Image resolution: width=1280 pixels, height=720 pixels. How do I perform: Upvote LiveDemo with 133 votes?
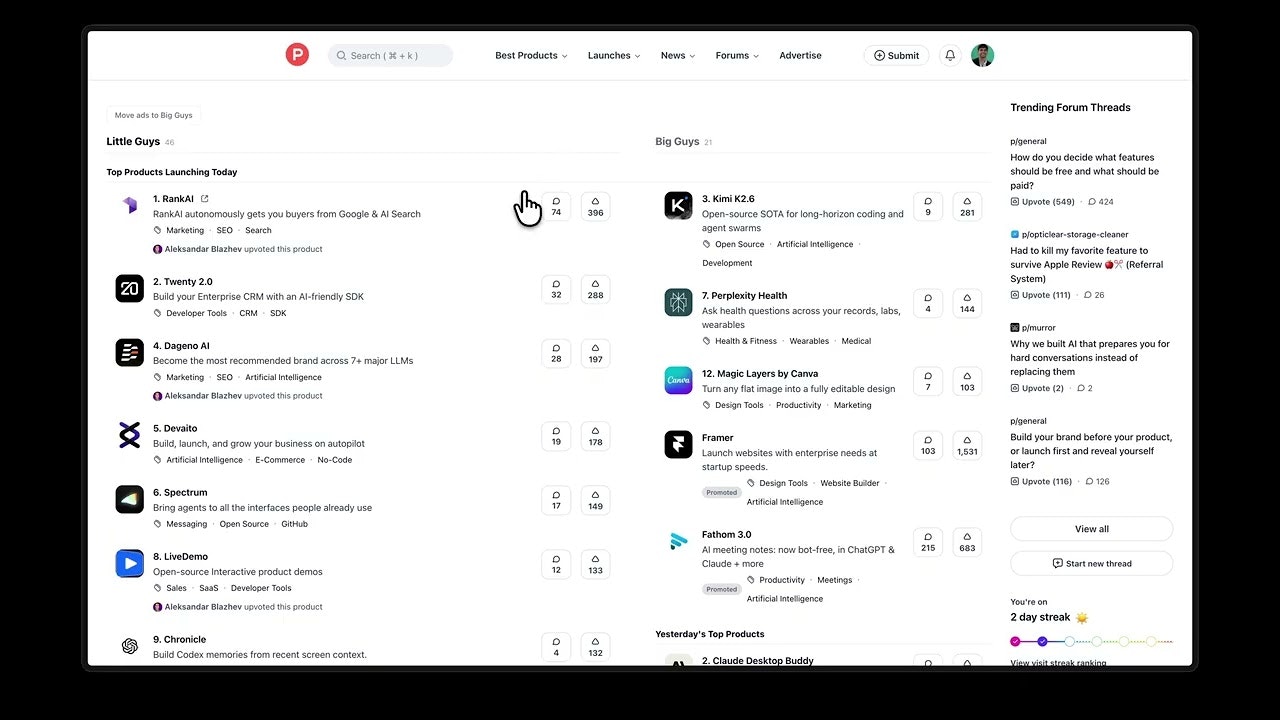click(596, 564)
